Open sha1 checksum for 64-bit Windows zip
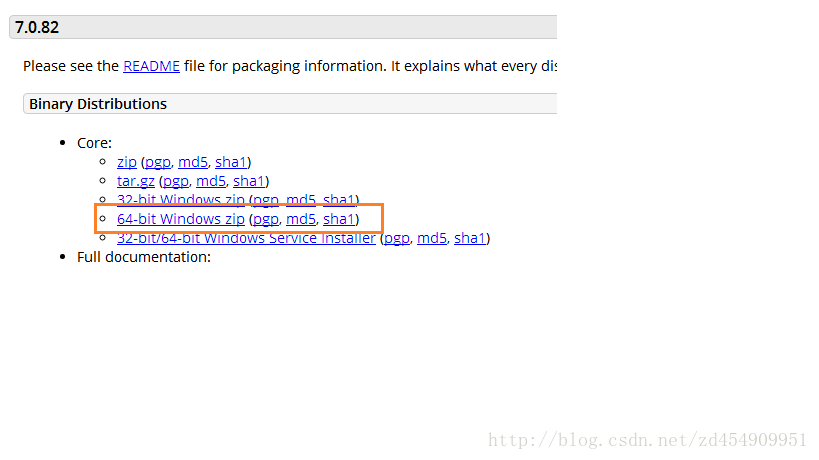819x460 pixels. click(x=338, y=219)
